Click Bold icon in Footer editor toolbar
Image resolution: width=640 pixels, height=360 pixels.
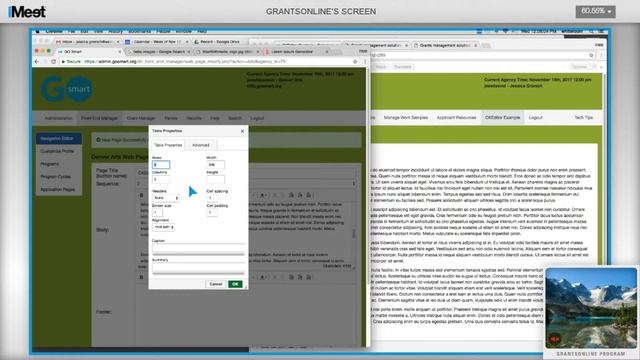click(x=142, y=277)
